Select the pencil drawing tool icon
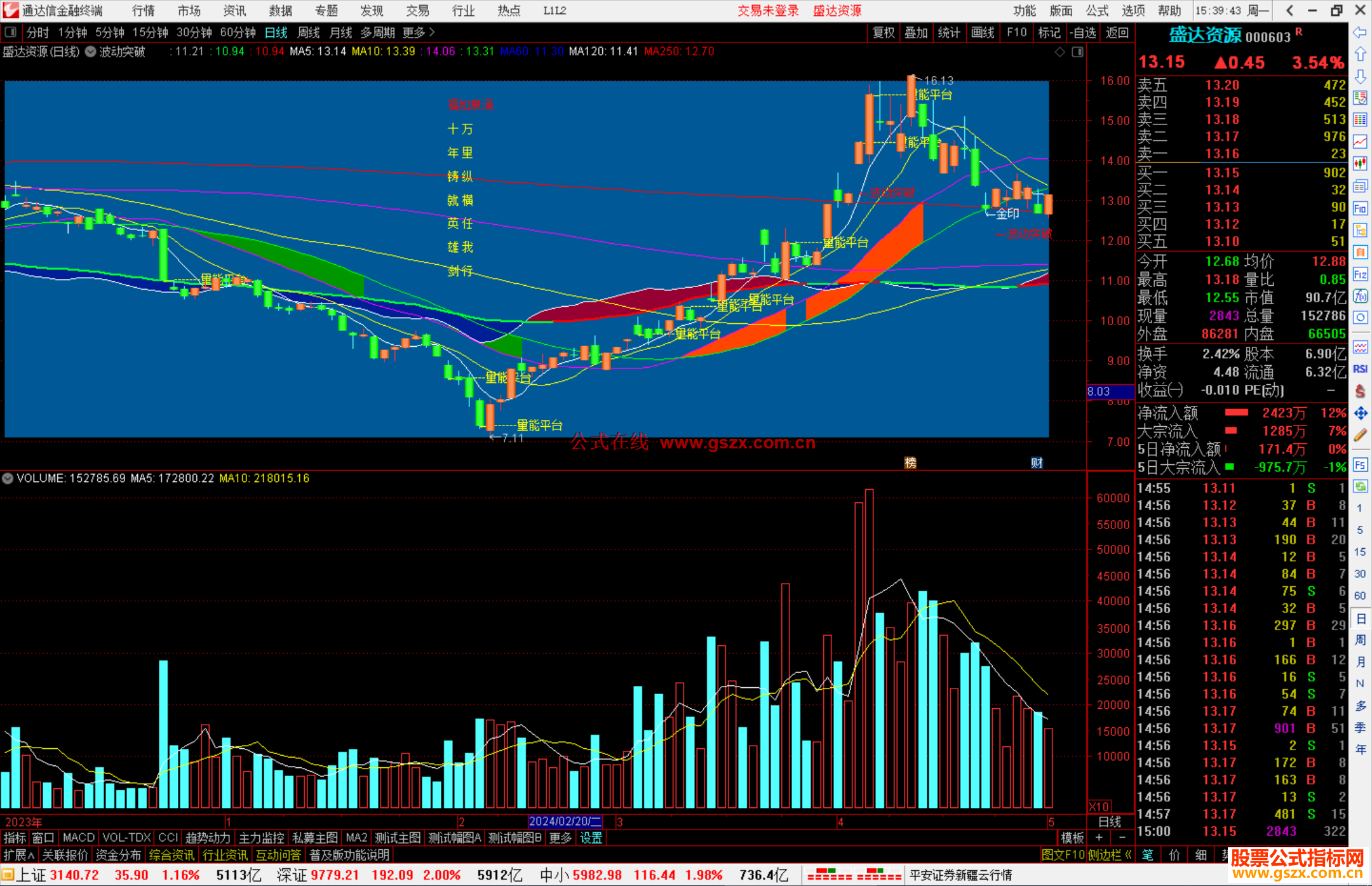This screenshot has height=886, width=1372. click(x=1360, y=435)
